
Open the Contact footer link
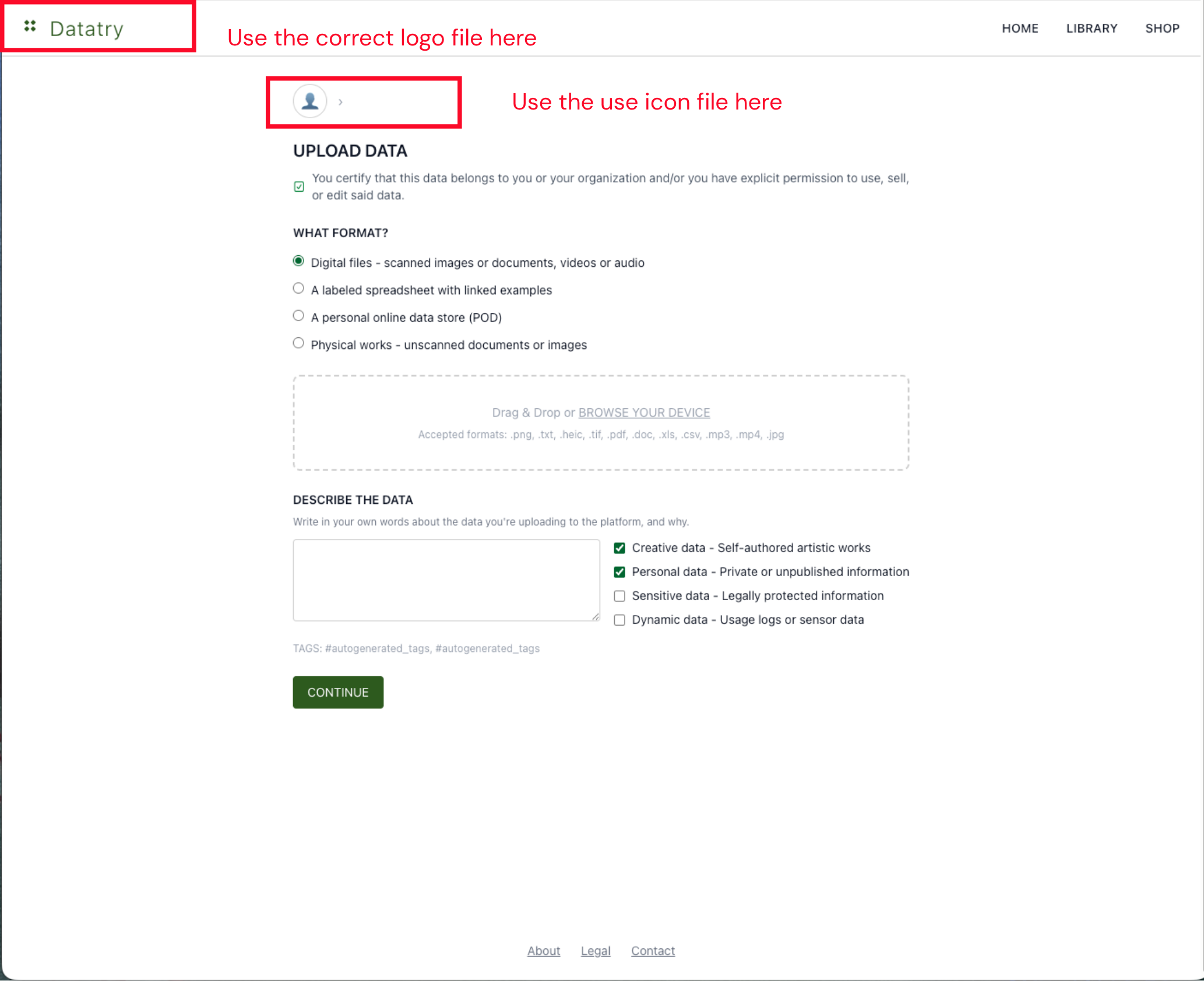coord(653,951)
